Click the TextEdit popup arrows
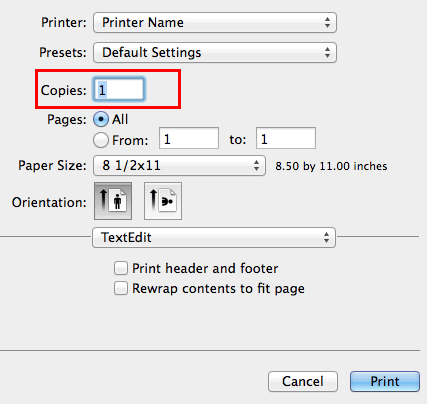 click(x=326, y=238)
